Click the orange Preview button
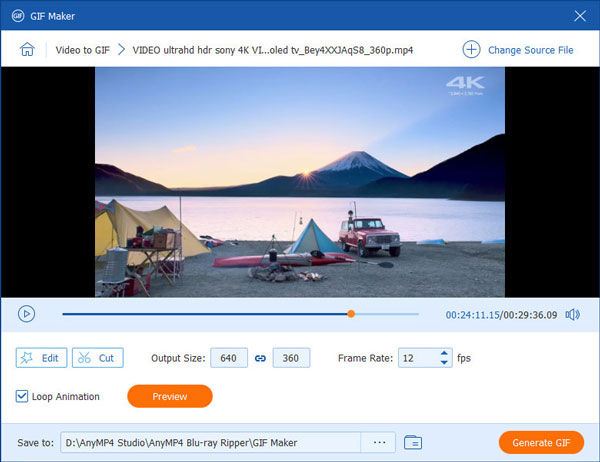This screenshot has width=600, height=462. click(x=170, y=396)
